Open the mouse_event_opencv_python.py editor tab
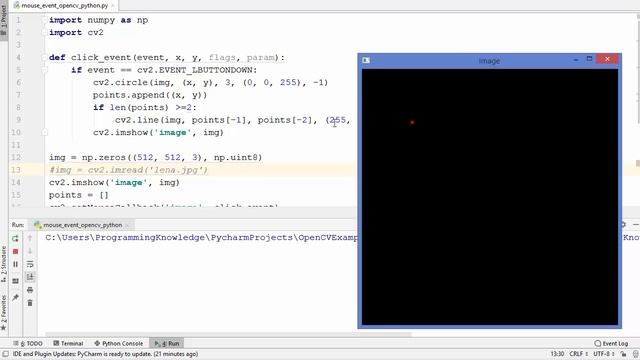 point(64,5)
